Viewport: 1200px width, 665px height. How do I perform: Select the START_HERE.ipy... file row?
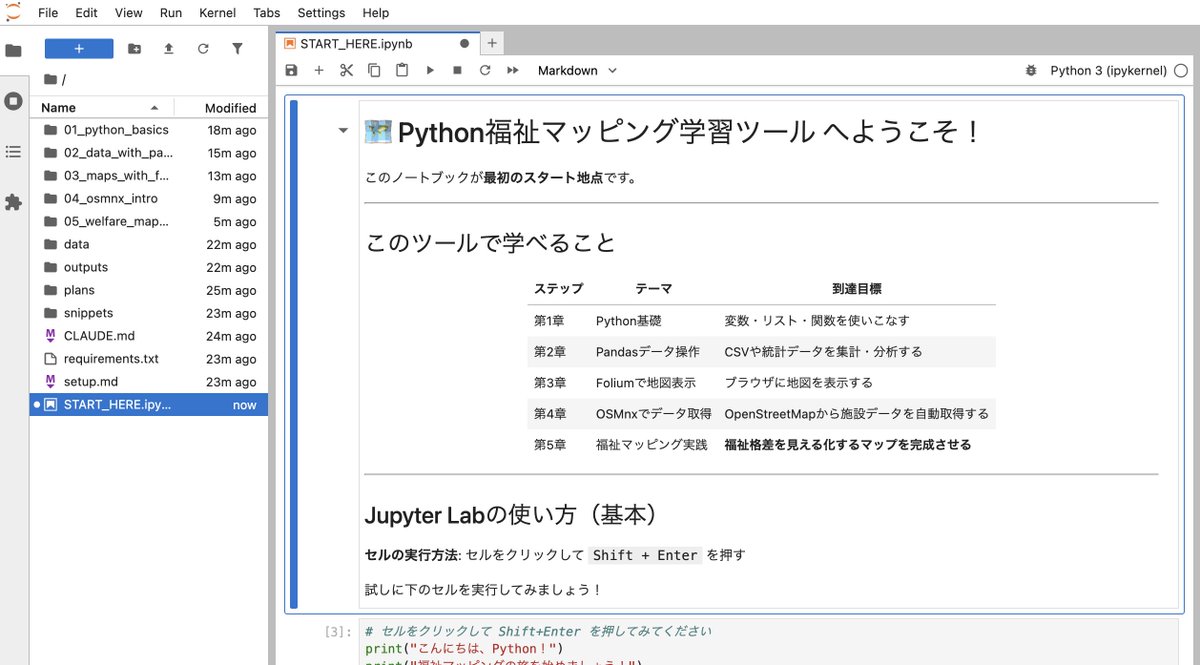pyautogui.click(x=149, y=405)
